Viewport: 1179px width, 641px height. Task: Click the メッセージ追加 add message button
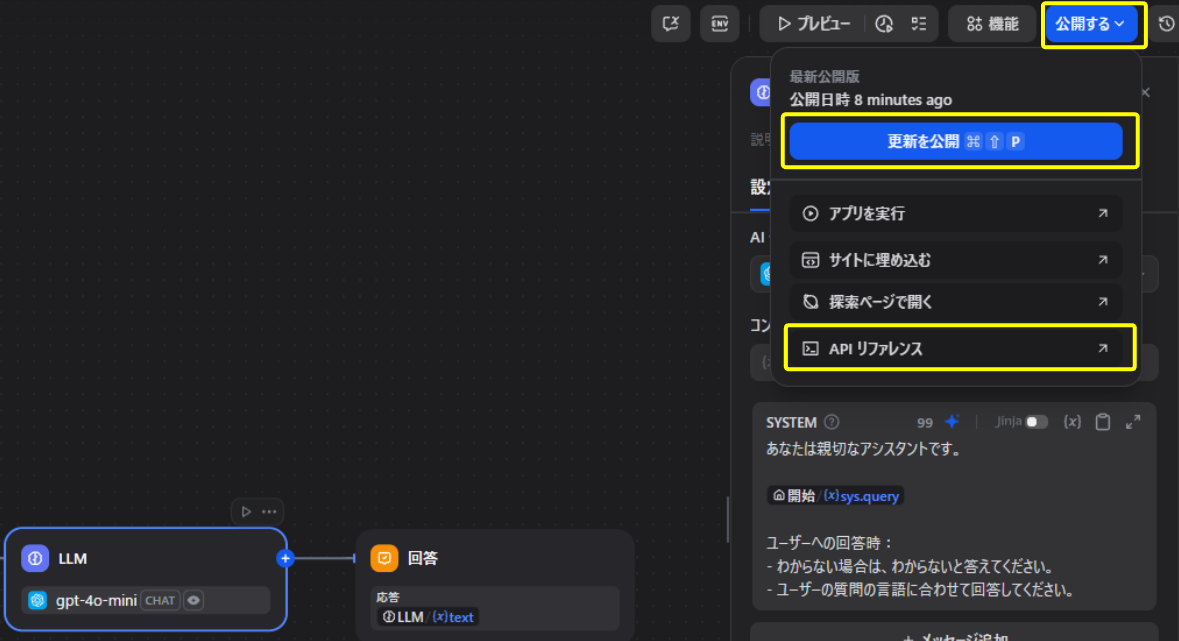coord(954,636)
